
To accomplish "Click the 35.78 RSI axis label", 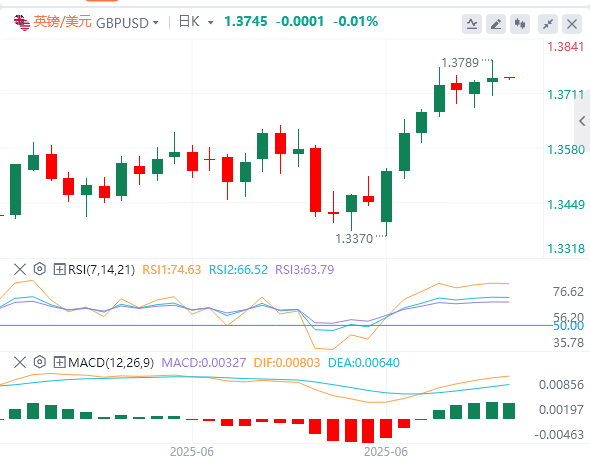I will [x=568, y=343].
